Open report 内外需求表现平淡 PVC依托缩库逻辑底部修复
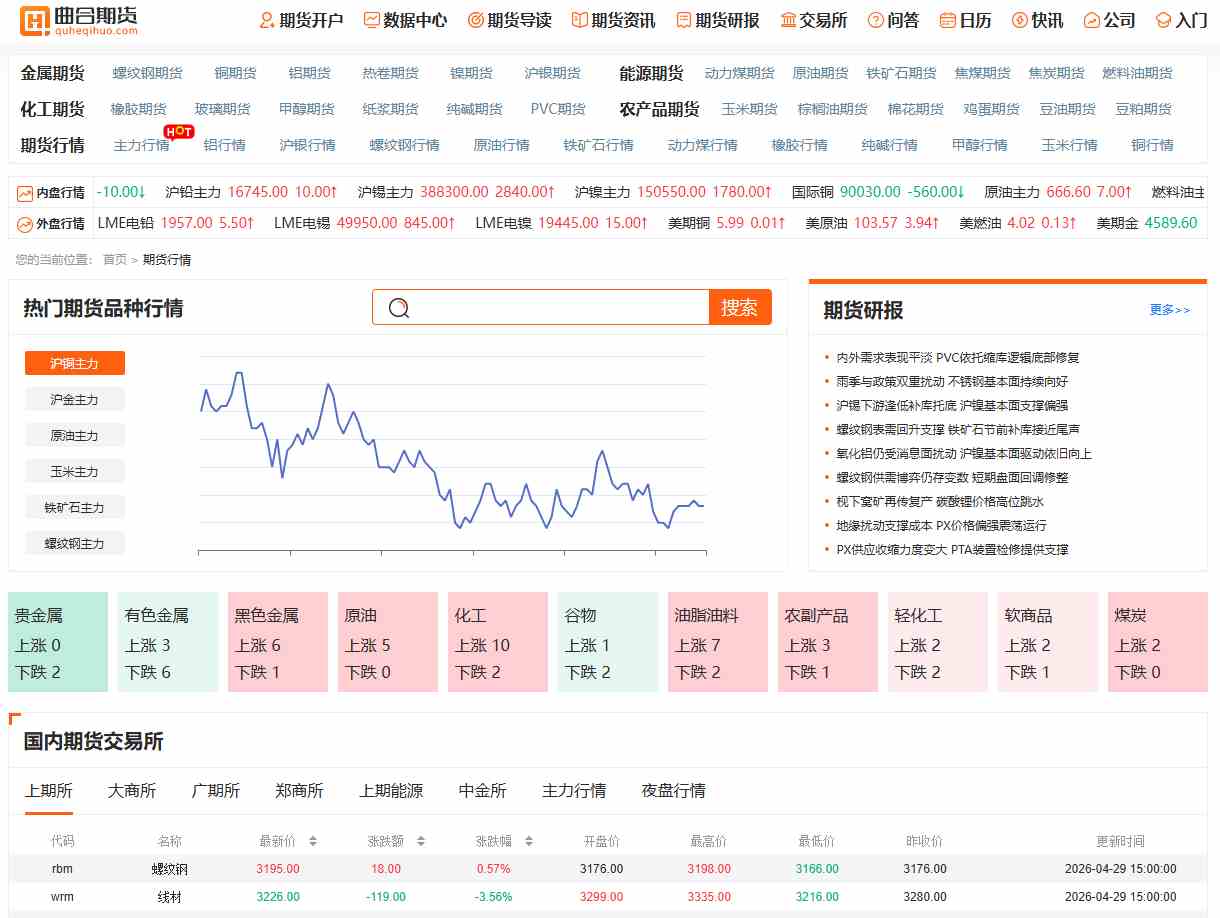 [958, 357]
